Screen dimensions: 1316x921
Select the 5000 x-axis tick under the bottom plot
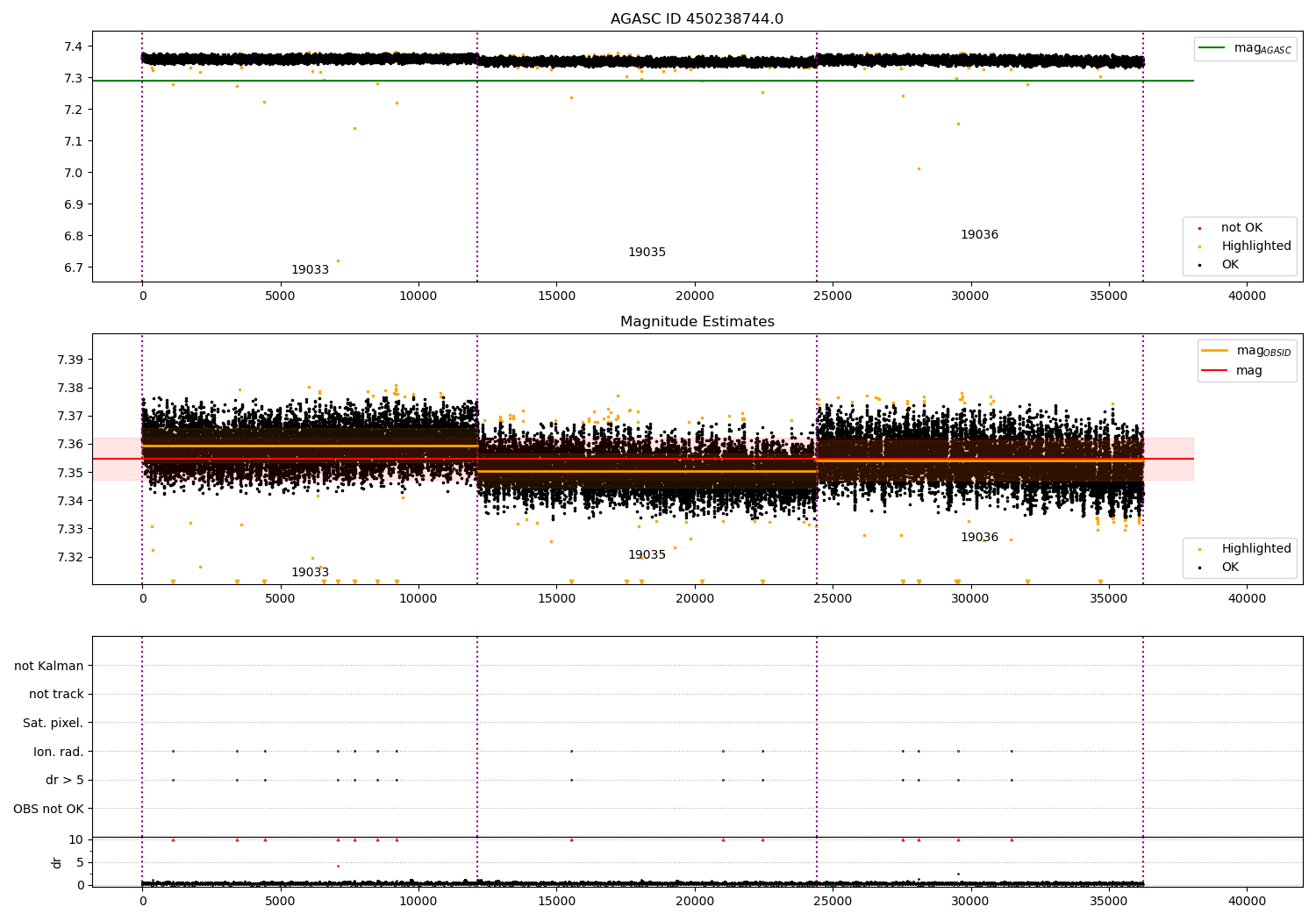coord(281,901)
